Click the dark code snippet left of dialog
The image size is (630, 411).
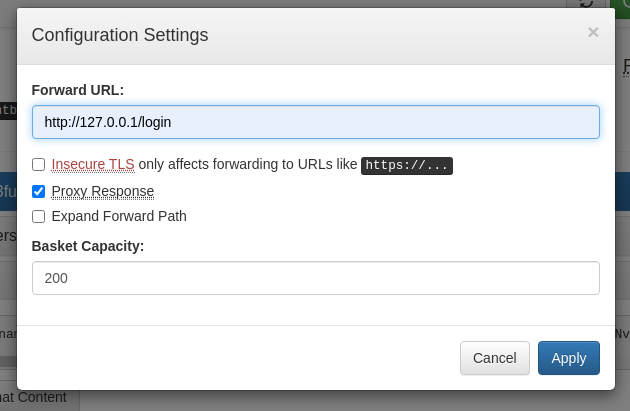point(8,110)
